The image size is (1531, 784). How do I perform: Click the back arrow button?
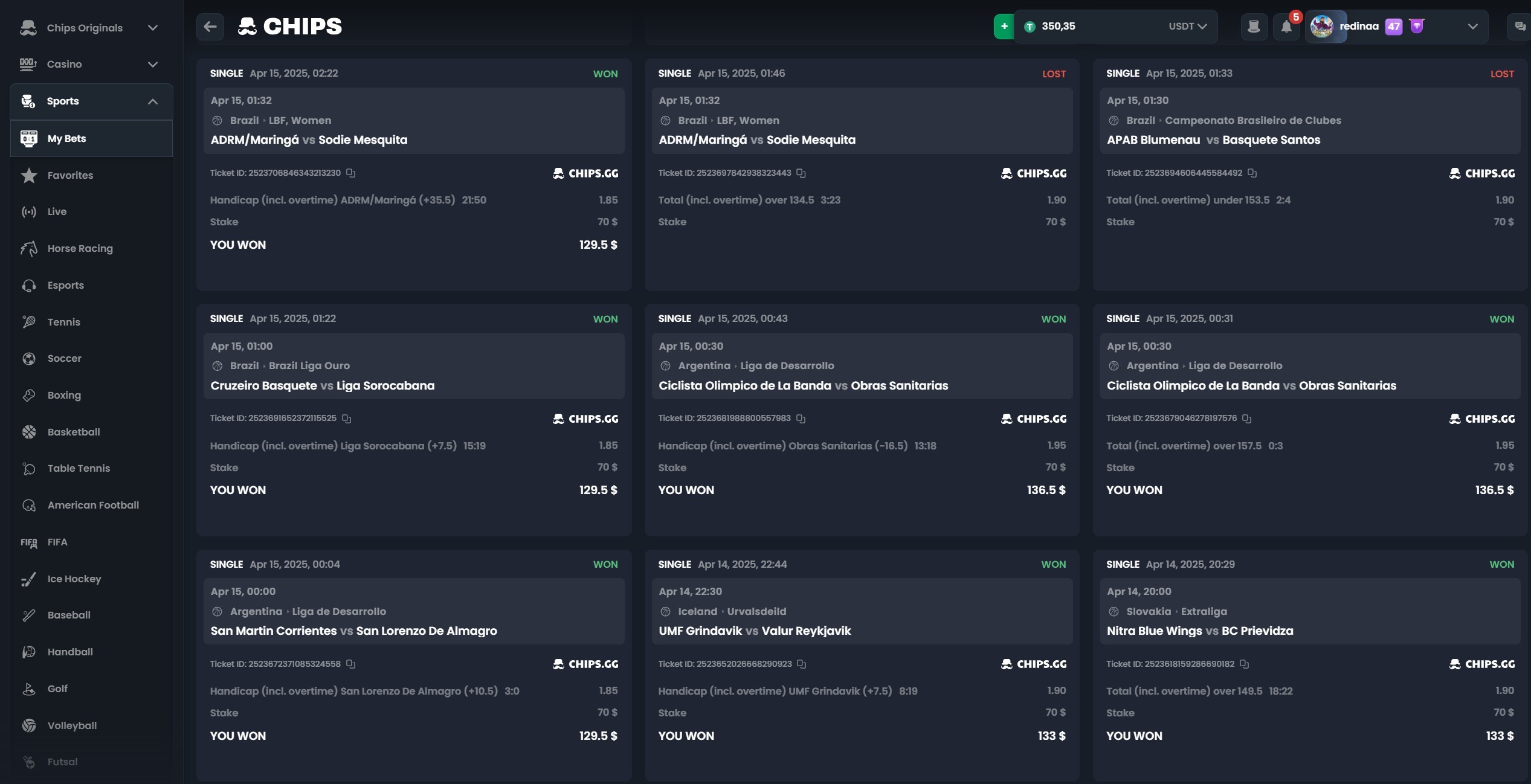click(x=210, y=27)
